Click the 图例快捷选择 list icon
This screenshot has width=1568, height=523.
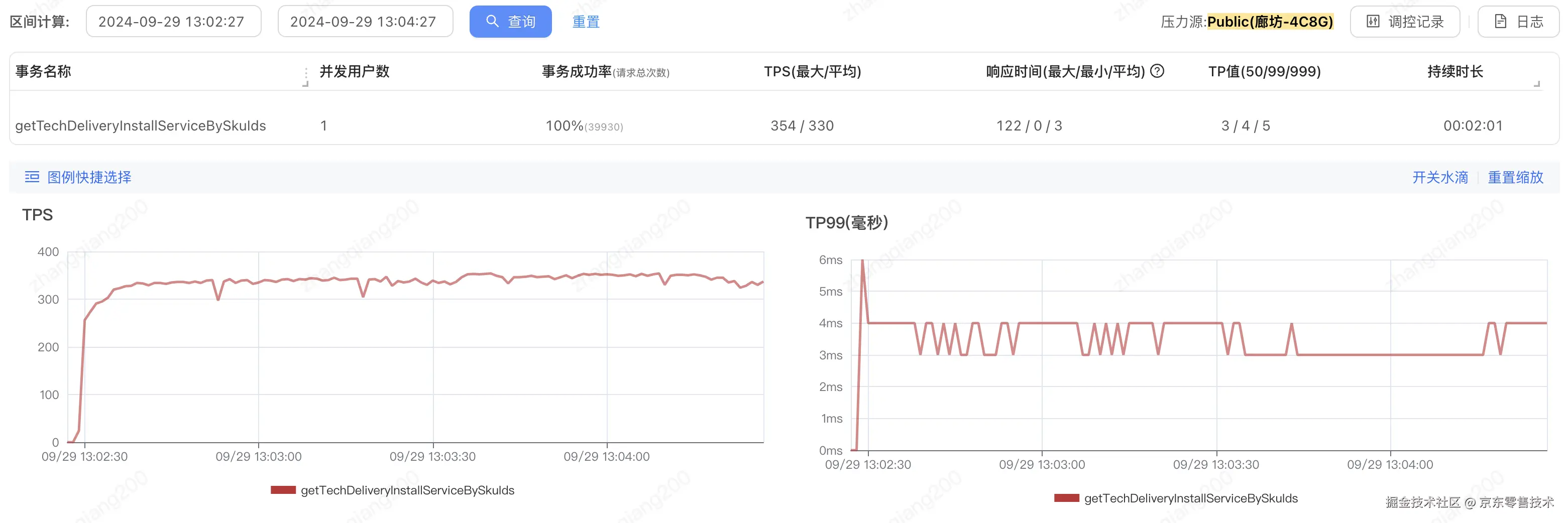click(32, 177)
